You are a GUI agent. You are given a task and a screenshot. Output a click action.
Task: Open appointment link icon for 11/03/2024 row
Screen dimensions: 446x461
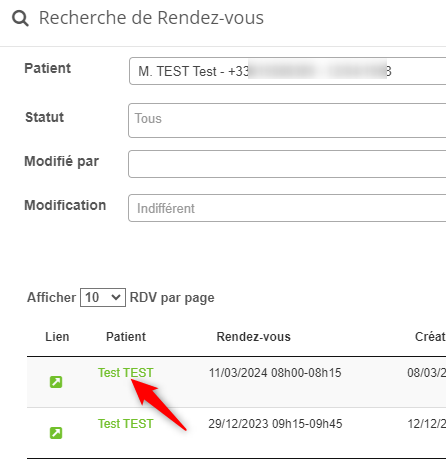click(56, 382)
